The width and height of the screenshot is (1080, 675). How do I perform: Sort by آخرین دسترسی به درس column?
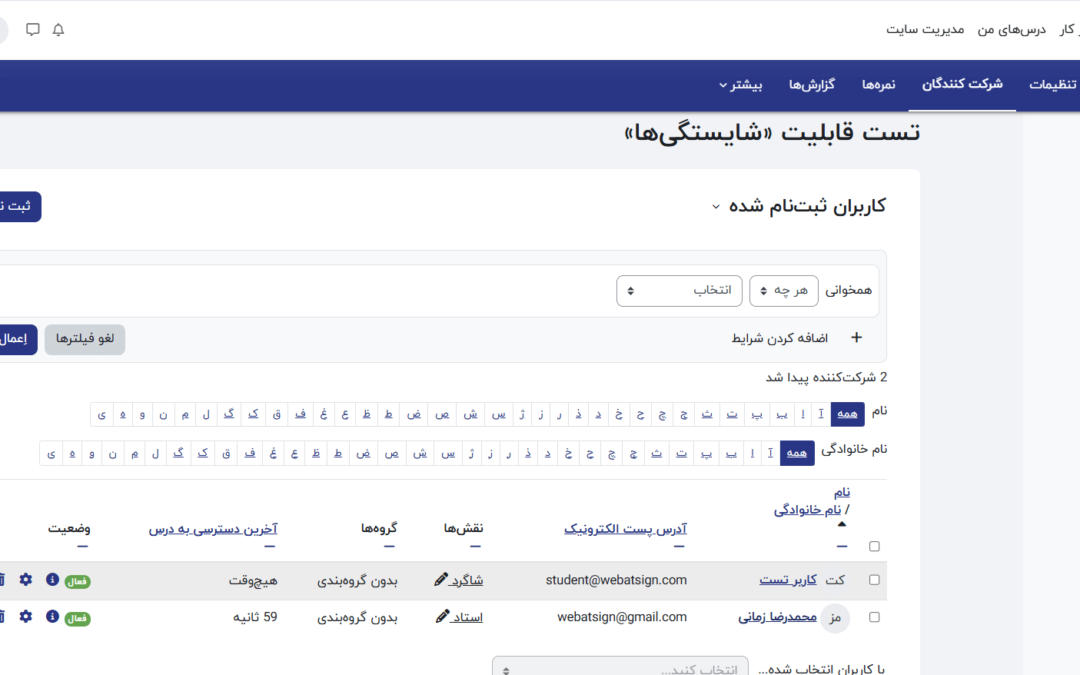(x=213, y=528)
